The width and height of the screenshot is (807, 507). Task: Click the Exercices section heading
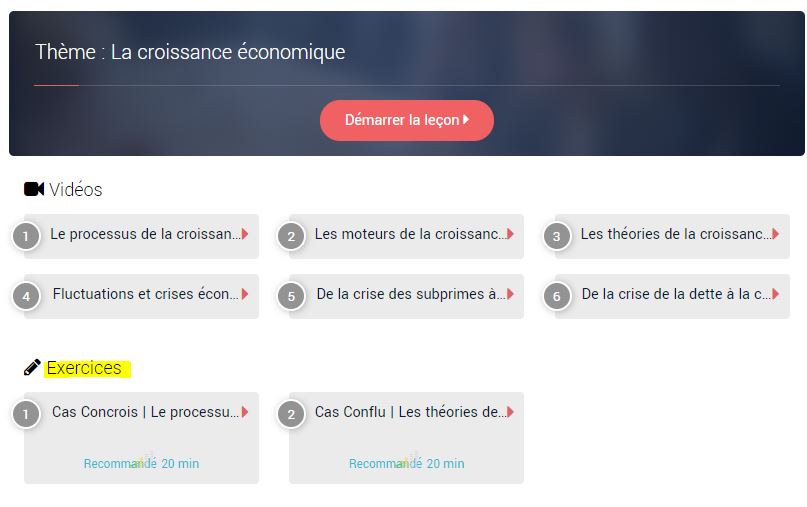pyautogui.click(x=84, y=368)
